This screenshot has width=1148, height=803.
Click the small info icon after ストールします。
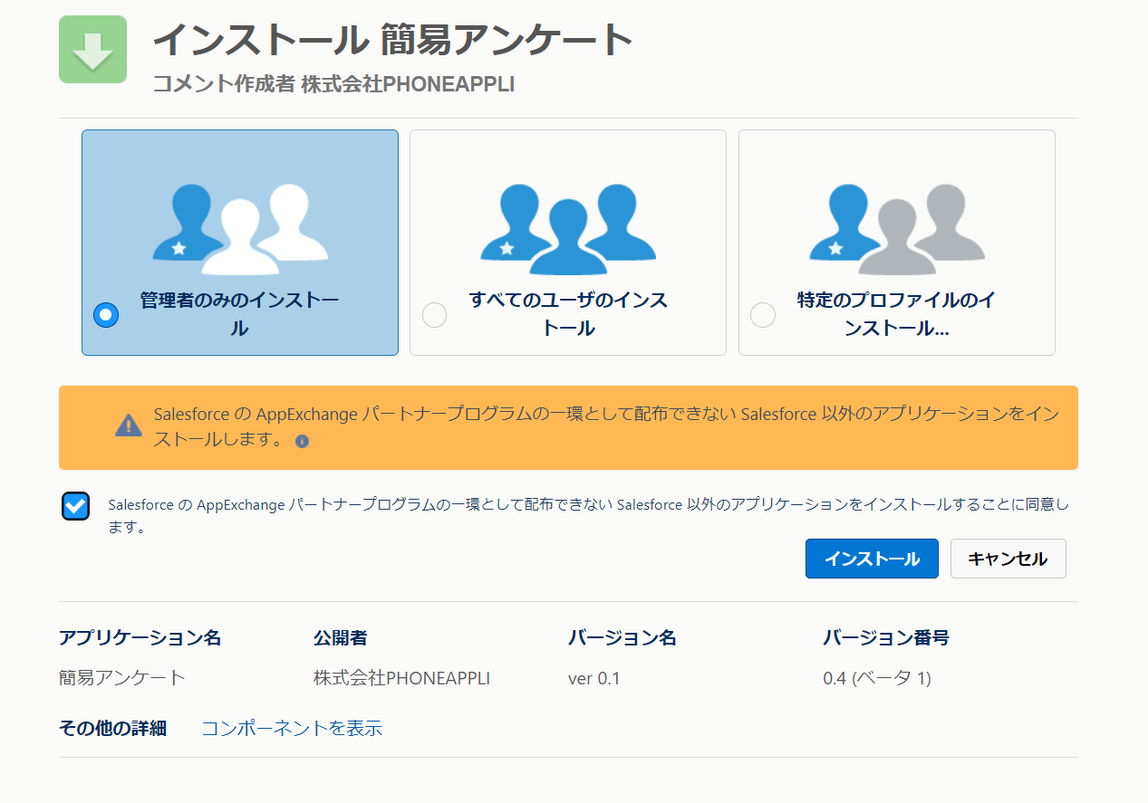pos(302,441)
